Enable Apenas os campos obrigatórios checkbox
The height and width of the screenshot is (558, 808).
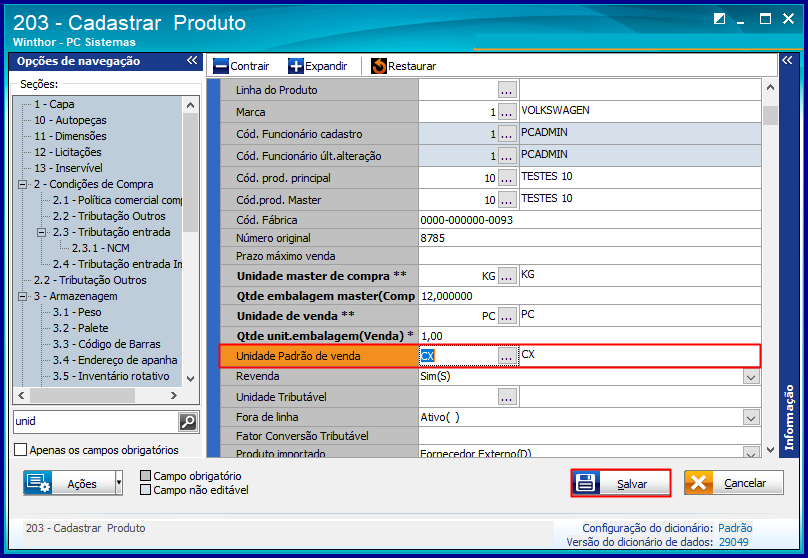click(21, 450)
